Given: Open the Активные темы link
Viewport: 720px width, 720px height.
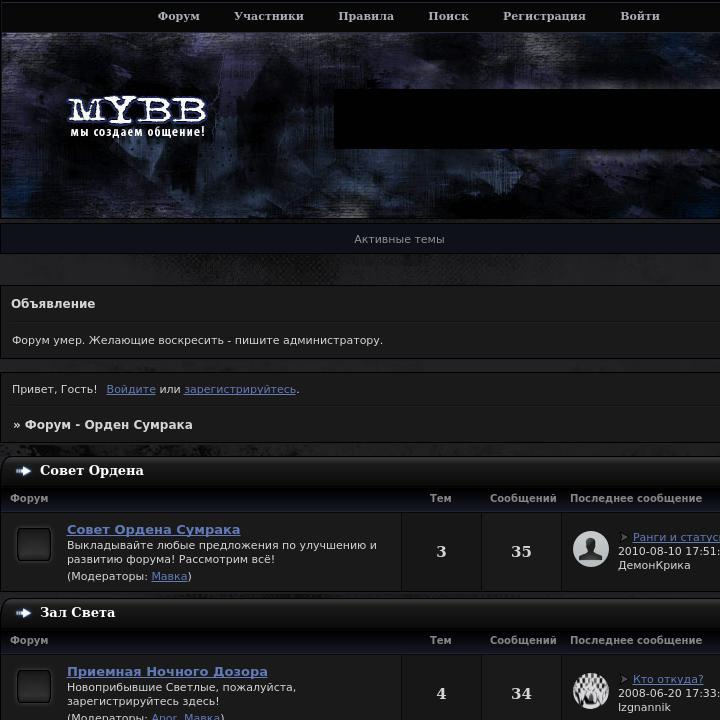Looking at the screenshot, I should (x=399, y=239).
